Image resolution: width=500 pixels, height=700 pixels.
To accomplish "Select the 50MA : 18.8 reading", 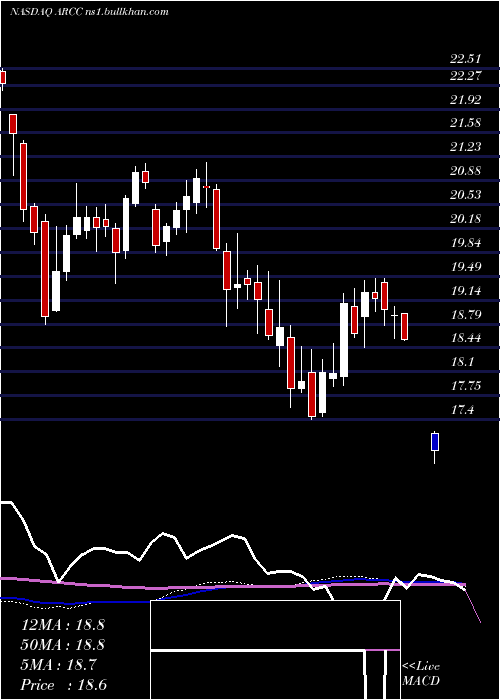I will tap(62, 645).
